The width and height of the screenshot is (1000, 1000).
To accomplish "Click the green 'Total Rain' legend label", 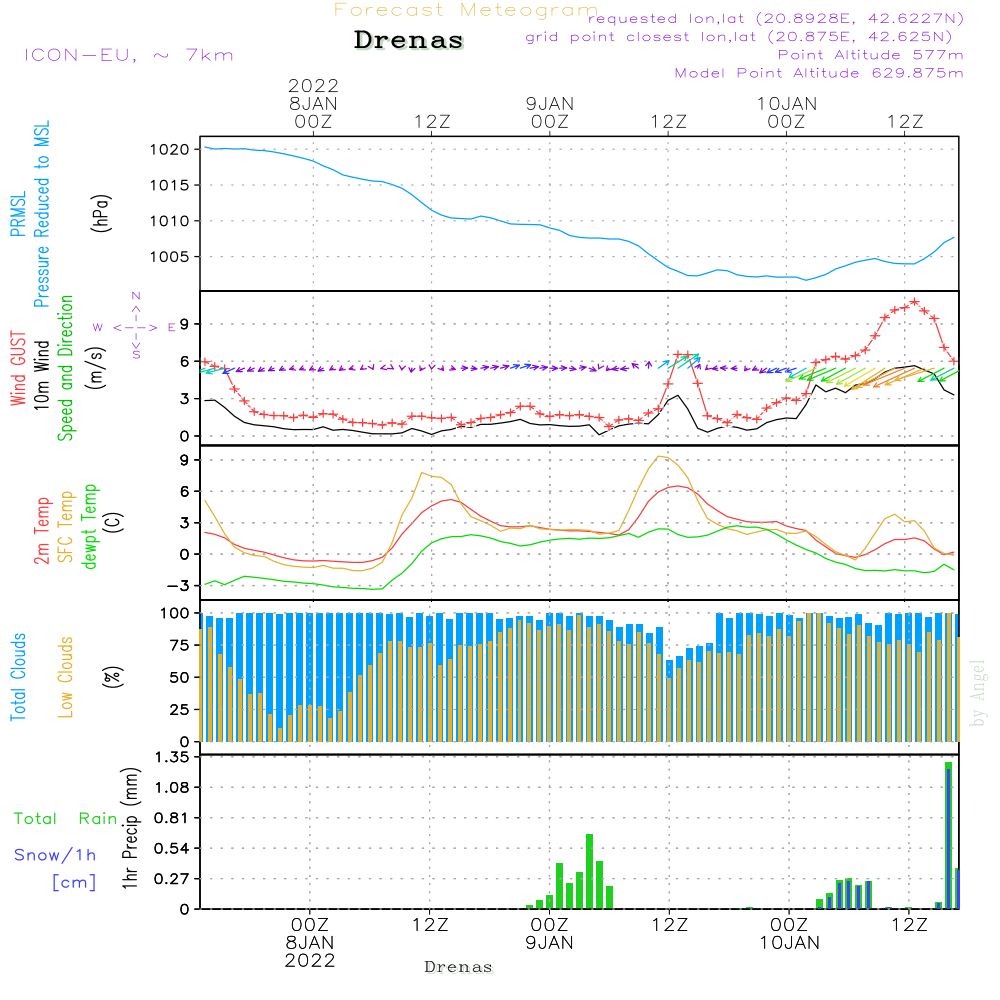I will [x=66, y=818].
